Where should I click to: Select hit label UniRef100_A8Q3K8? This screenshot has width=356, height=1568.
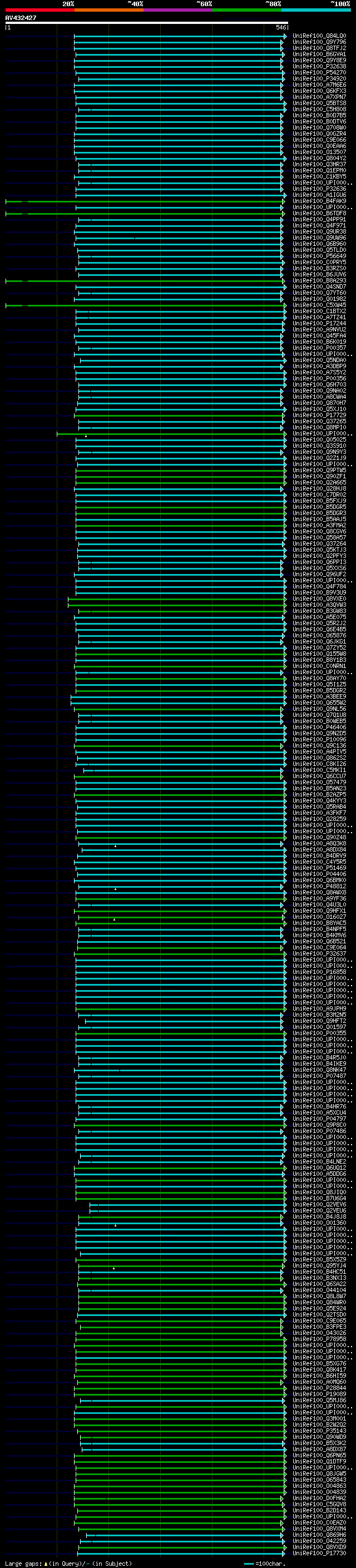click(x=319, y=844)
